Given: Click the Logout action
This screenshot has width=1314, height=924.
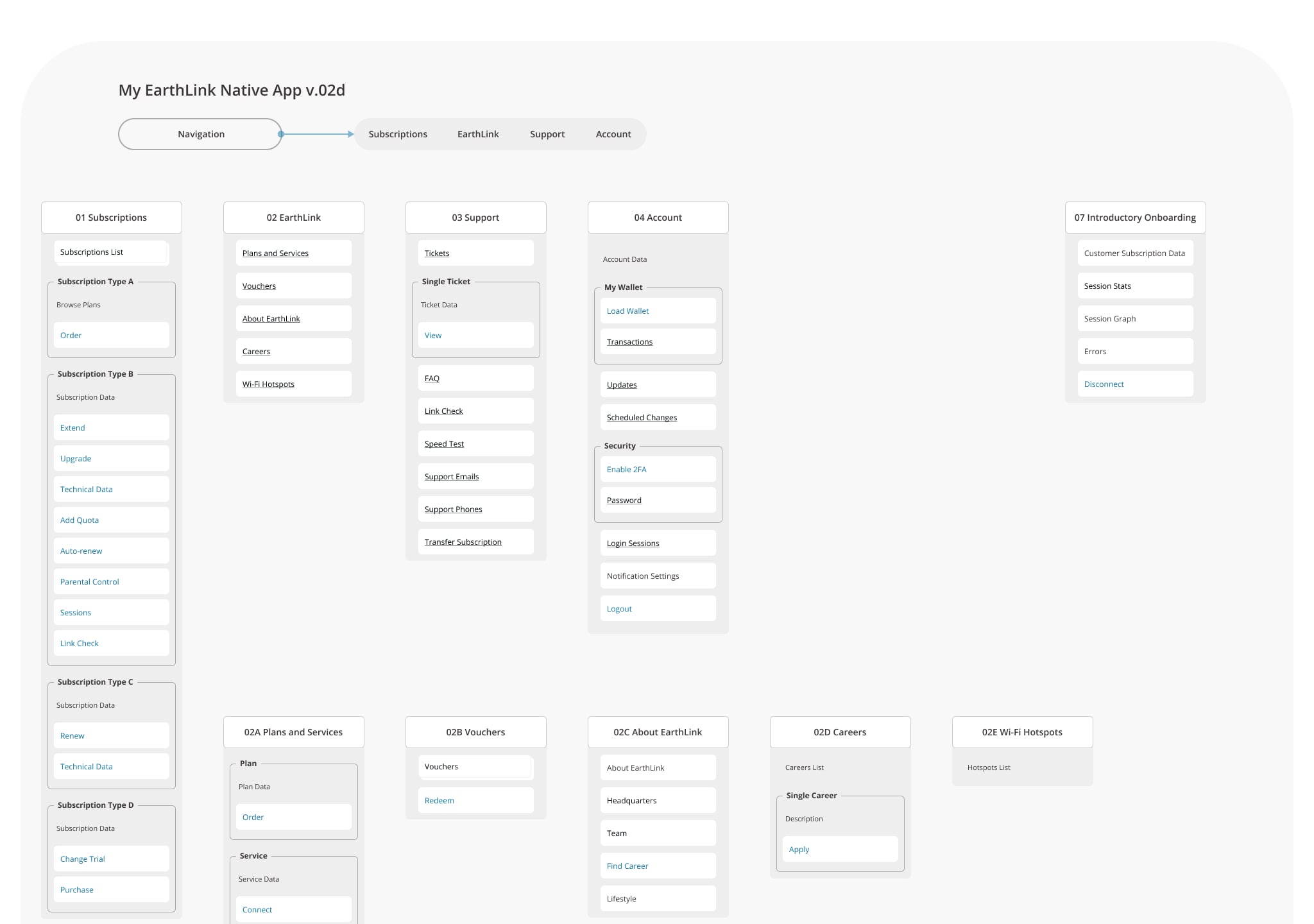Looking at the screenshot, I should click(x=619, y=609).
